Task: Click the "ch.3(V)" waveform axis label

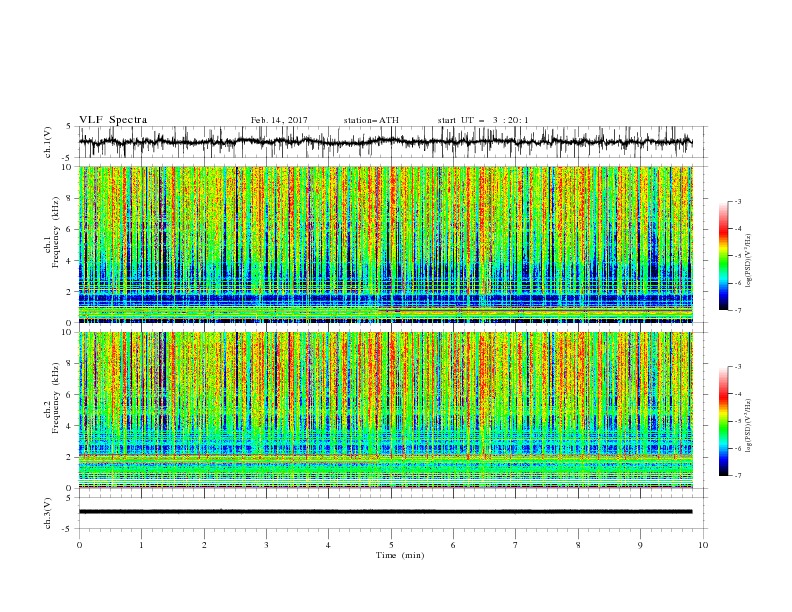Action: click(x=48, y=513)
